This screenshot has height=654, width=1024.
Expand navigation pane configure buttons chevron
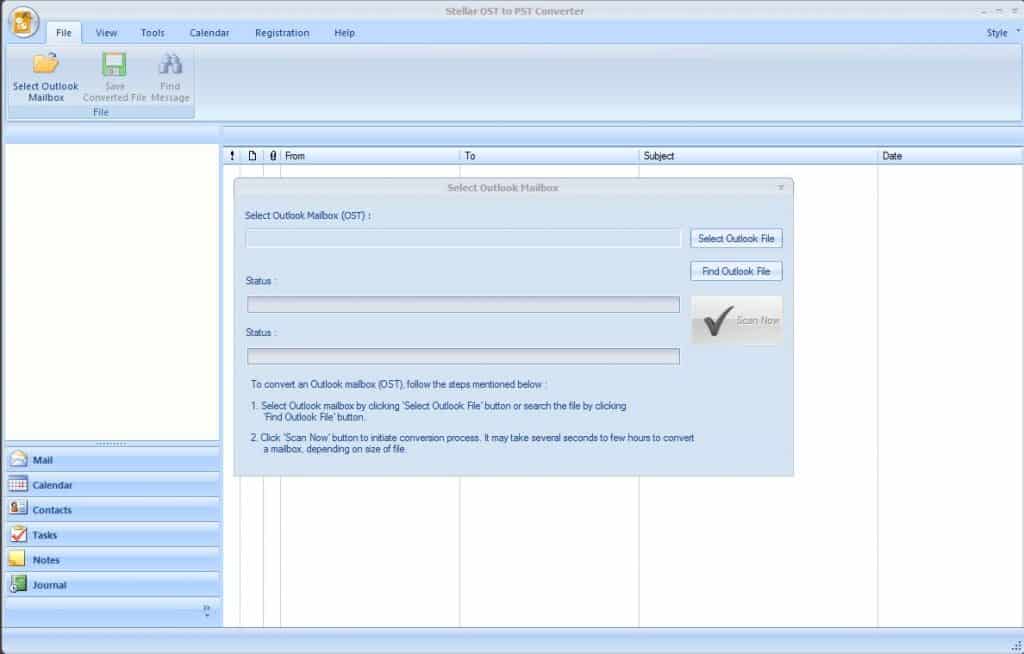[x=206, y=611]
